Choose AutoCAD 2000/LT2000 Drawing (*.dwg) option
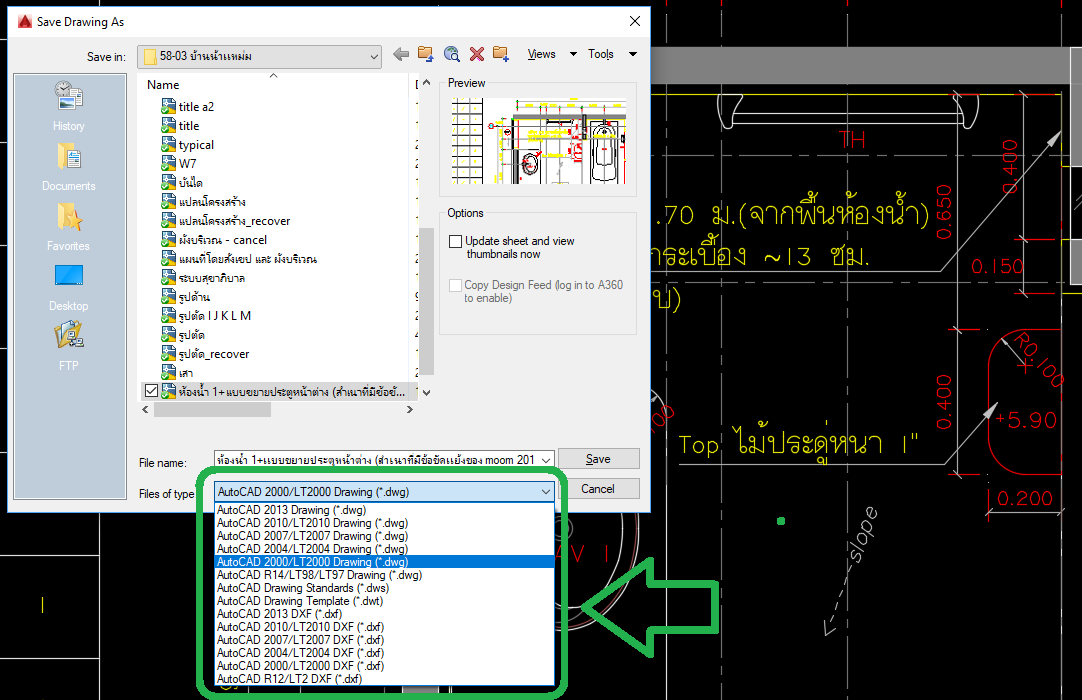1082x700 pixels. (384, 562)
